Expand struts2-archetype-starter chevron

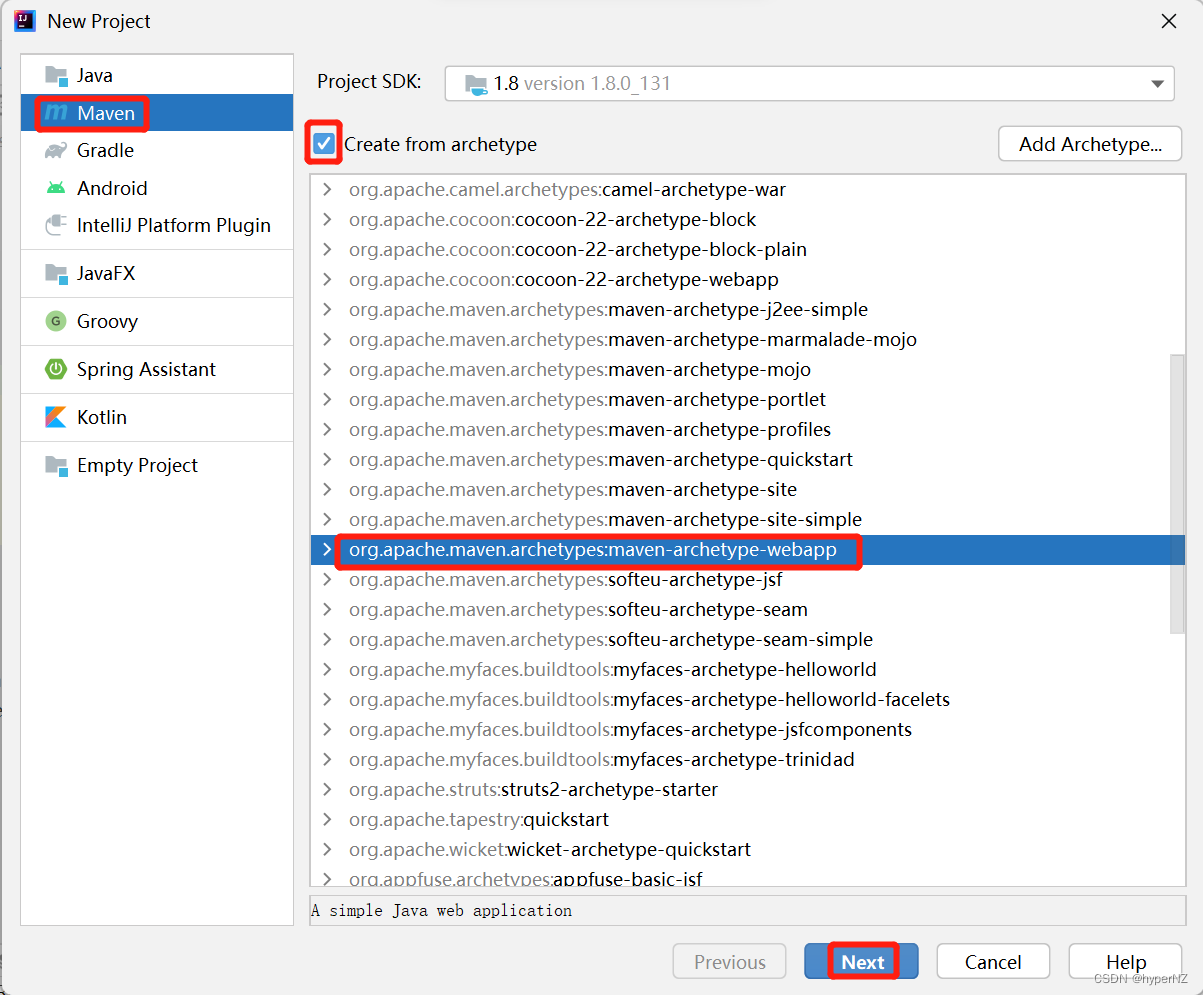coord(327,789)
